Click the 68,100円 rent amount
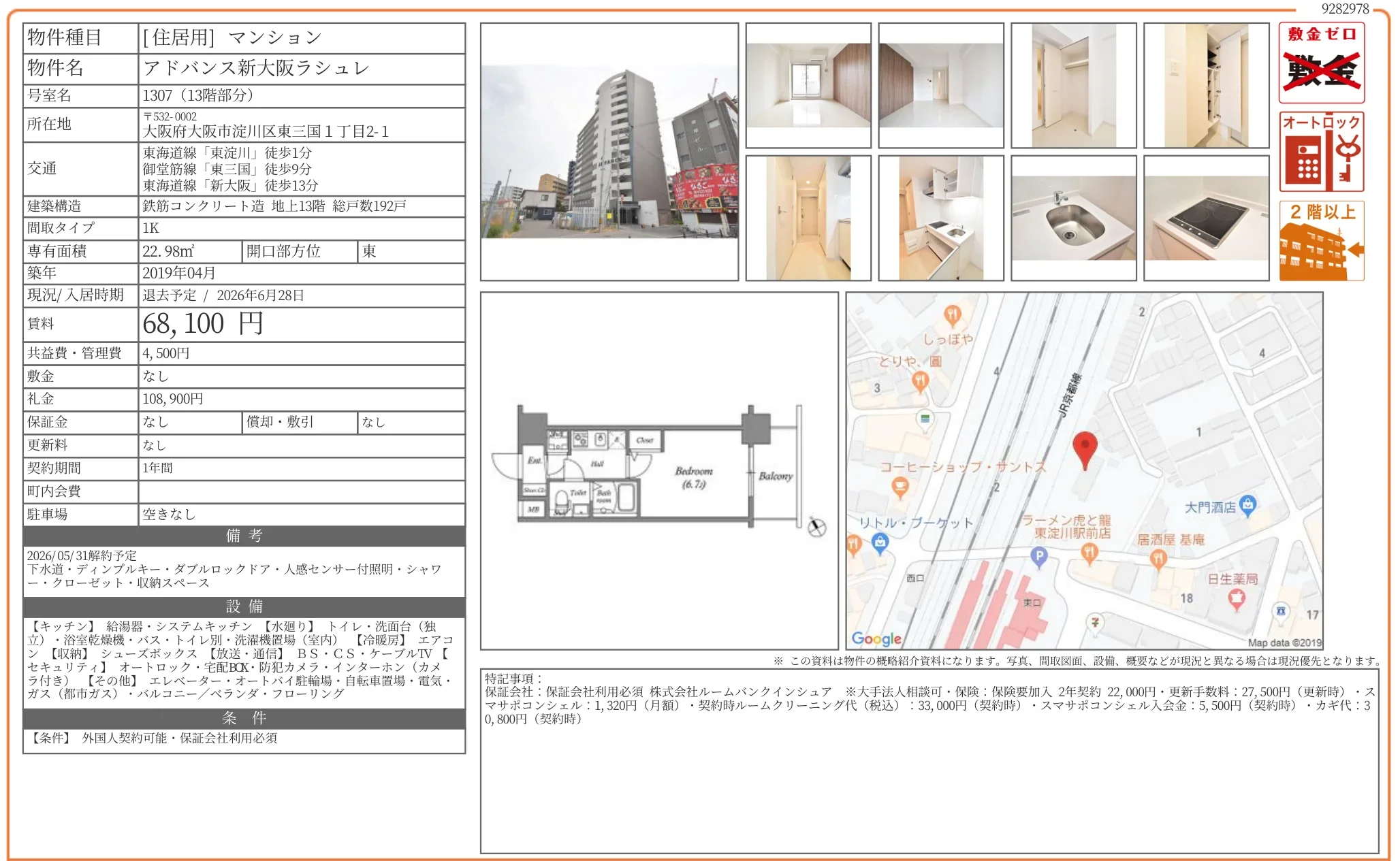Screen dimensions: 1400x861 [x=203, y=324]
